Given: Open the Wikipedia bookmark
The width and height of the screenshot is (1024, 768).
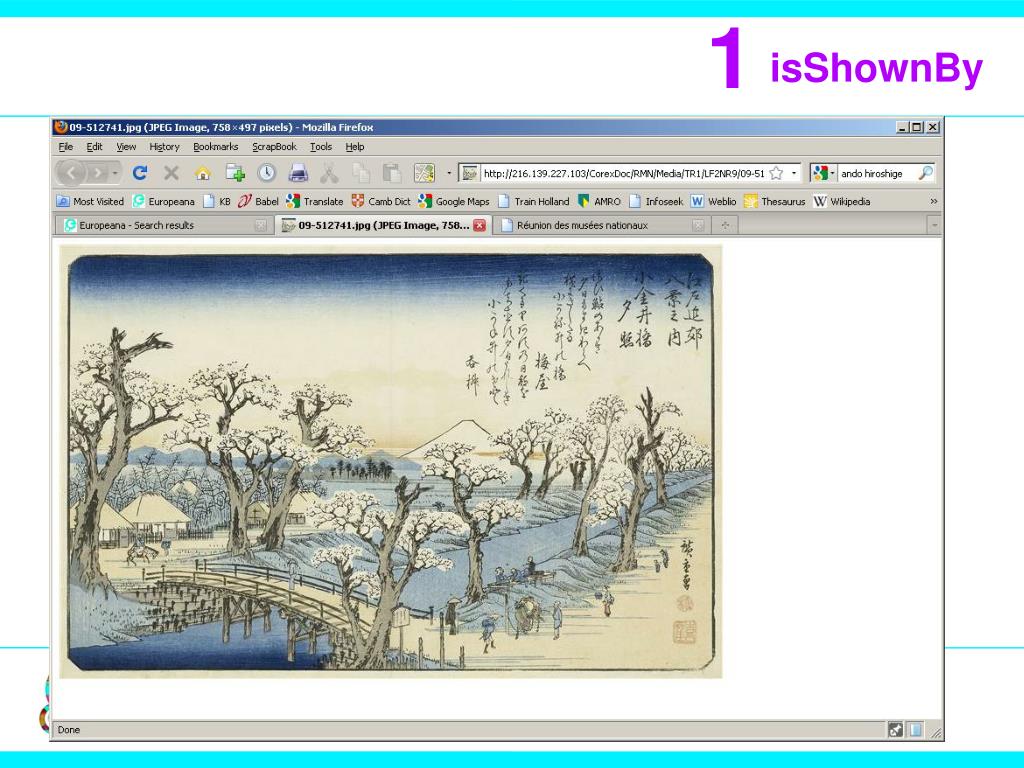Looking at the screenshot, I should 842,201.
